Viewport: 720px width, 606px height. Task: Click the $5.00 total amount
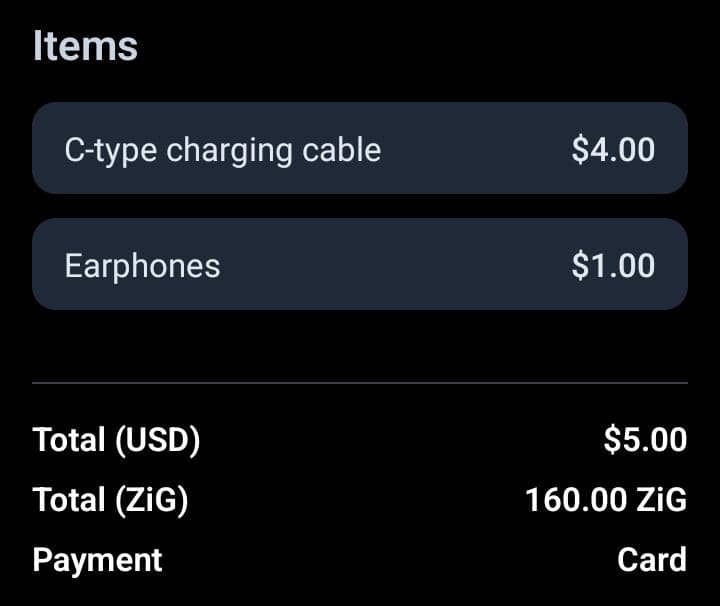point(645,440)
